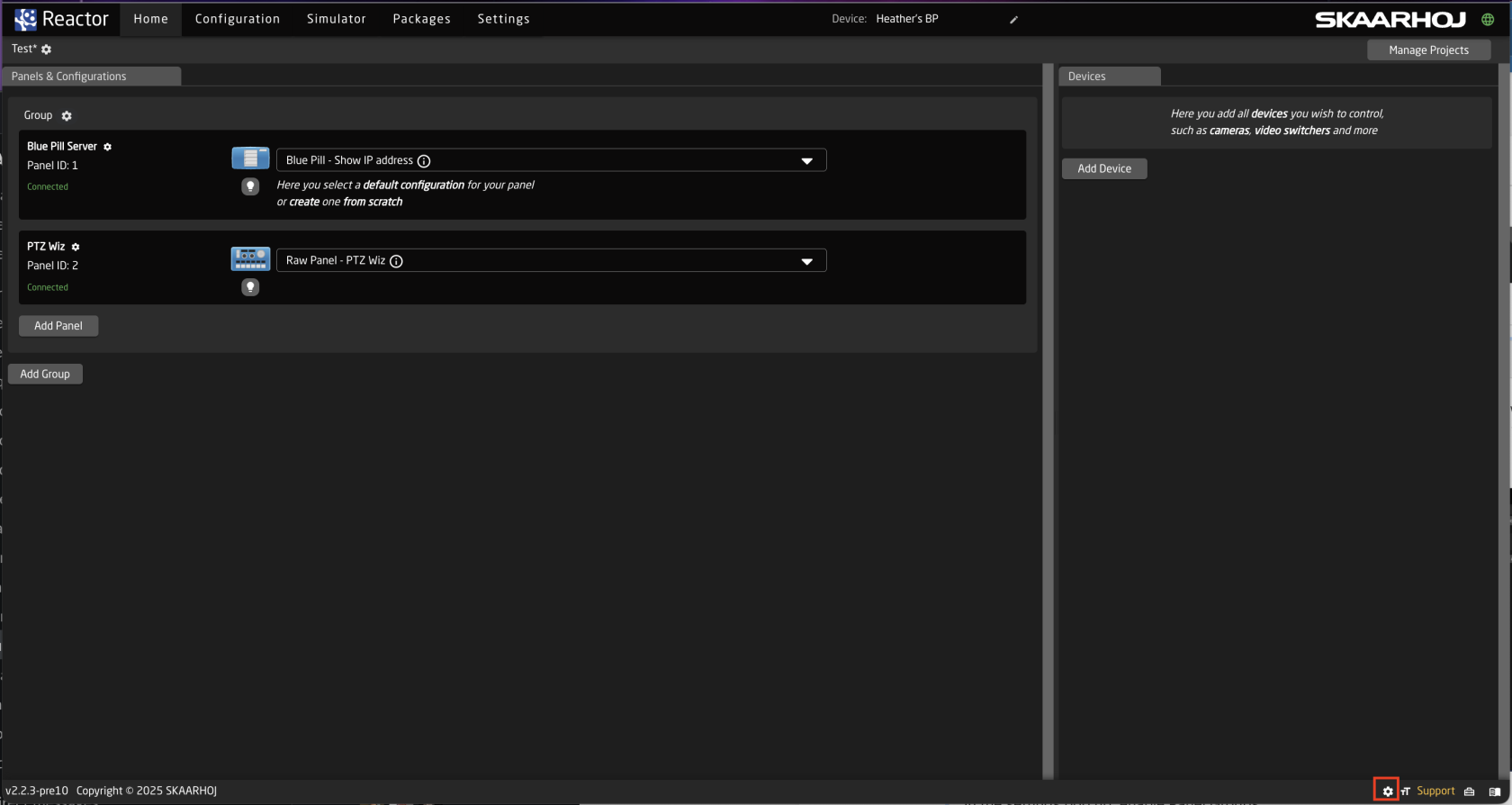Click Connected status under PTZ Wiz

48,288
